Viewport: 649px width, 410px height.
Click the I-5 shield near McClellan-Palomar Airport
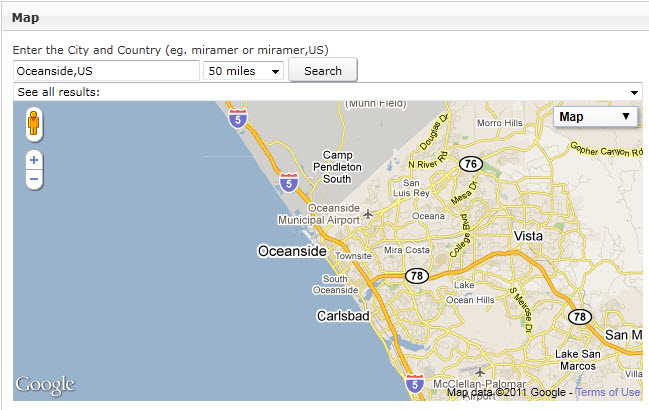(x=415, y=384)
